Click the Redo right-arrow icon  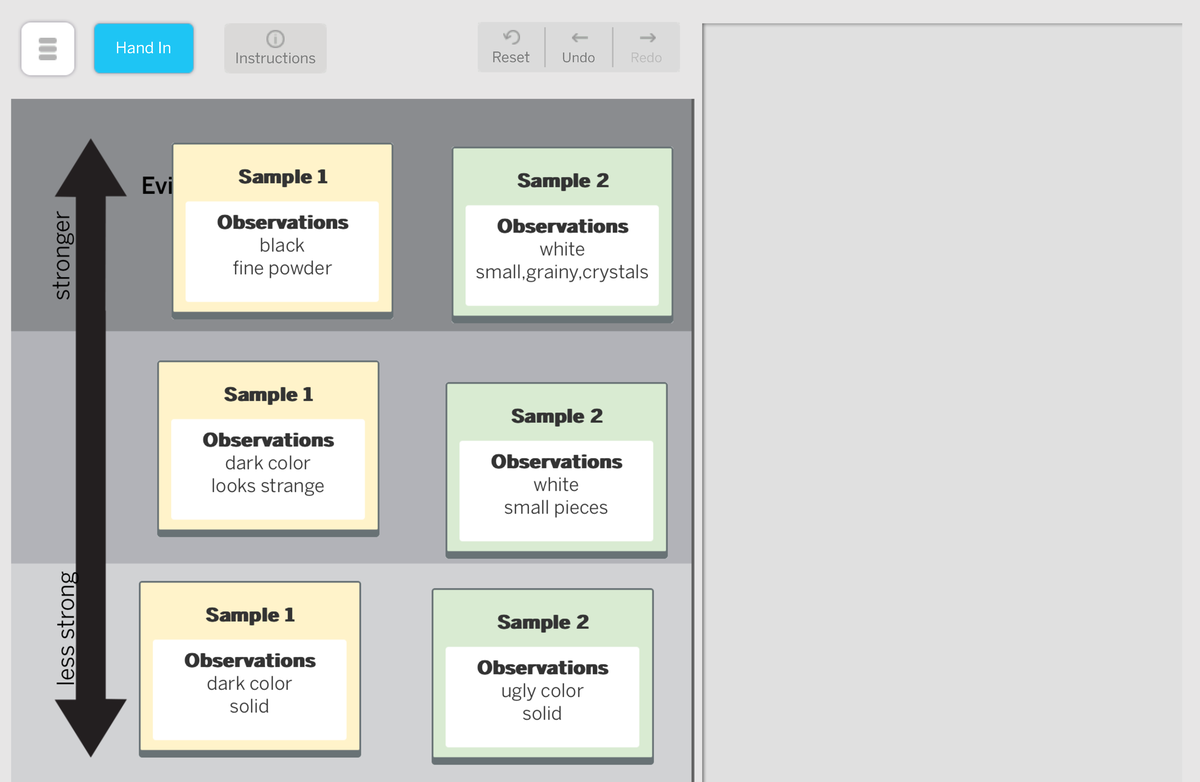click(x=646, y=38)
